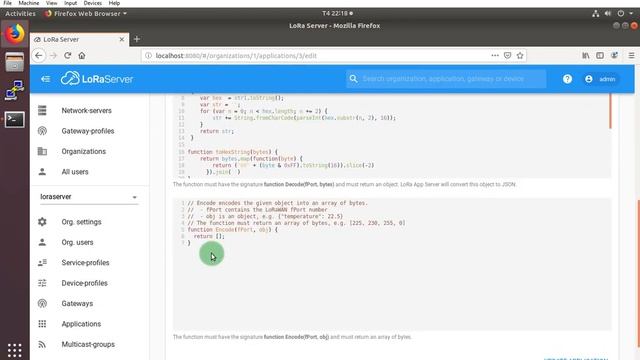Open Network-servers icon in sidebar

click(42, 110)
